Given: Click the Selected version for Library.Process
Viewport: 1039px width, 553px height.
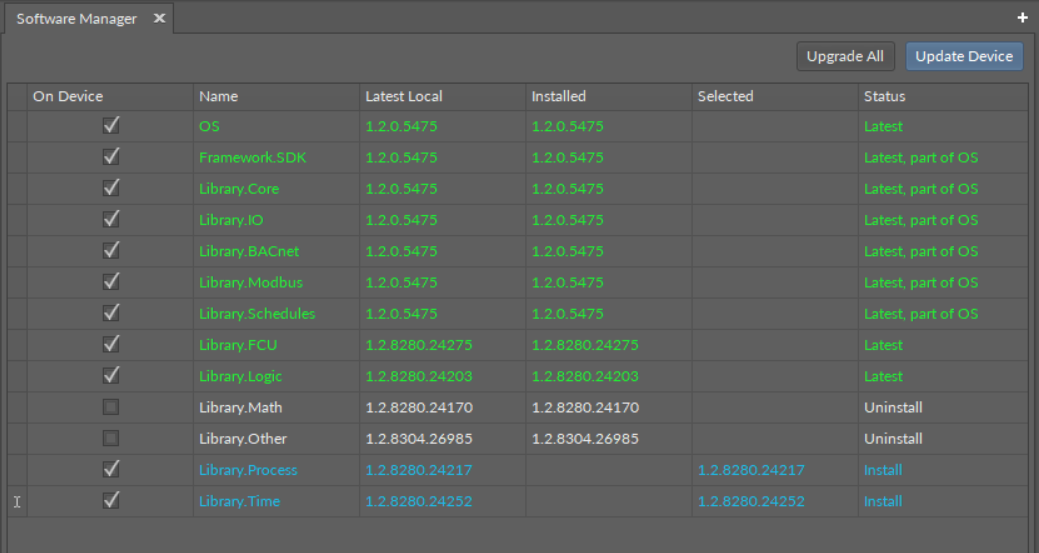Looking at the screenshot, I should click(x=750, y=470).
